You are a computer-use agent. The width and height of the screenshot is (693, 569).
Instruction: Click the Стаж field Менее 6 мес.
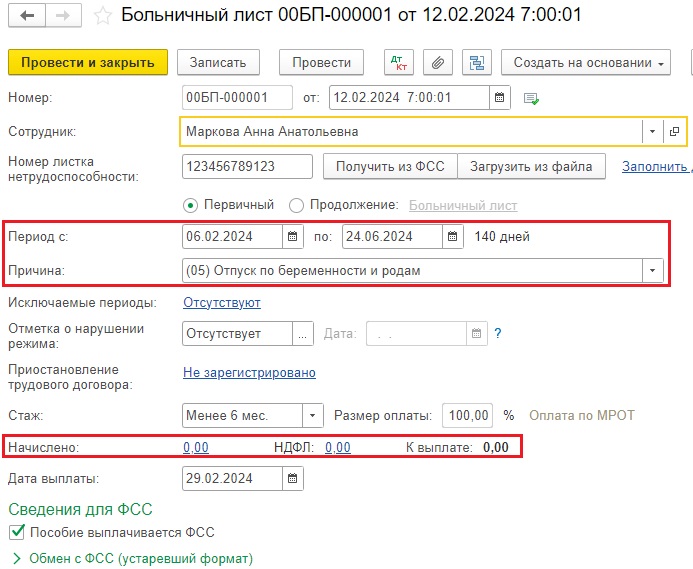242,416
